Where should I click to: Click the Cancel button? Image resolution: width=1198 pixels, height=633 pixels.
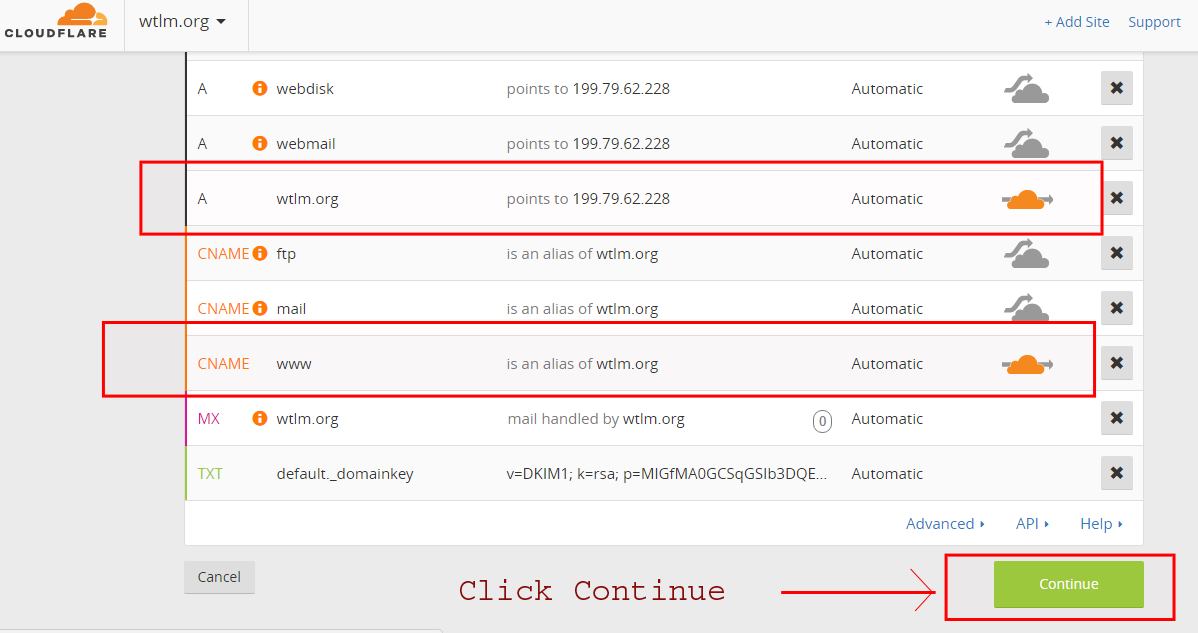(x=219, y=577)
